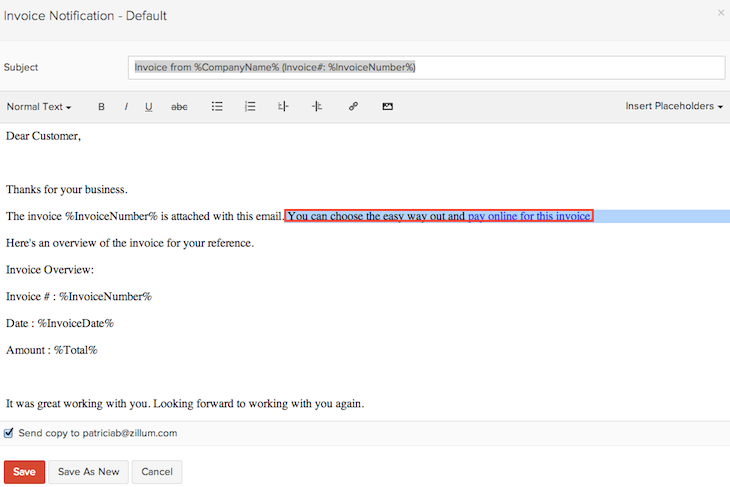This screenshot has width=730, height=487.
Task: Insert an image using the picture icon
Action: 387,107
